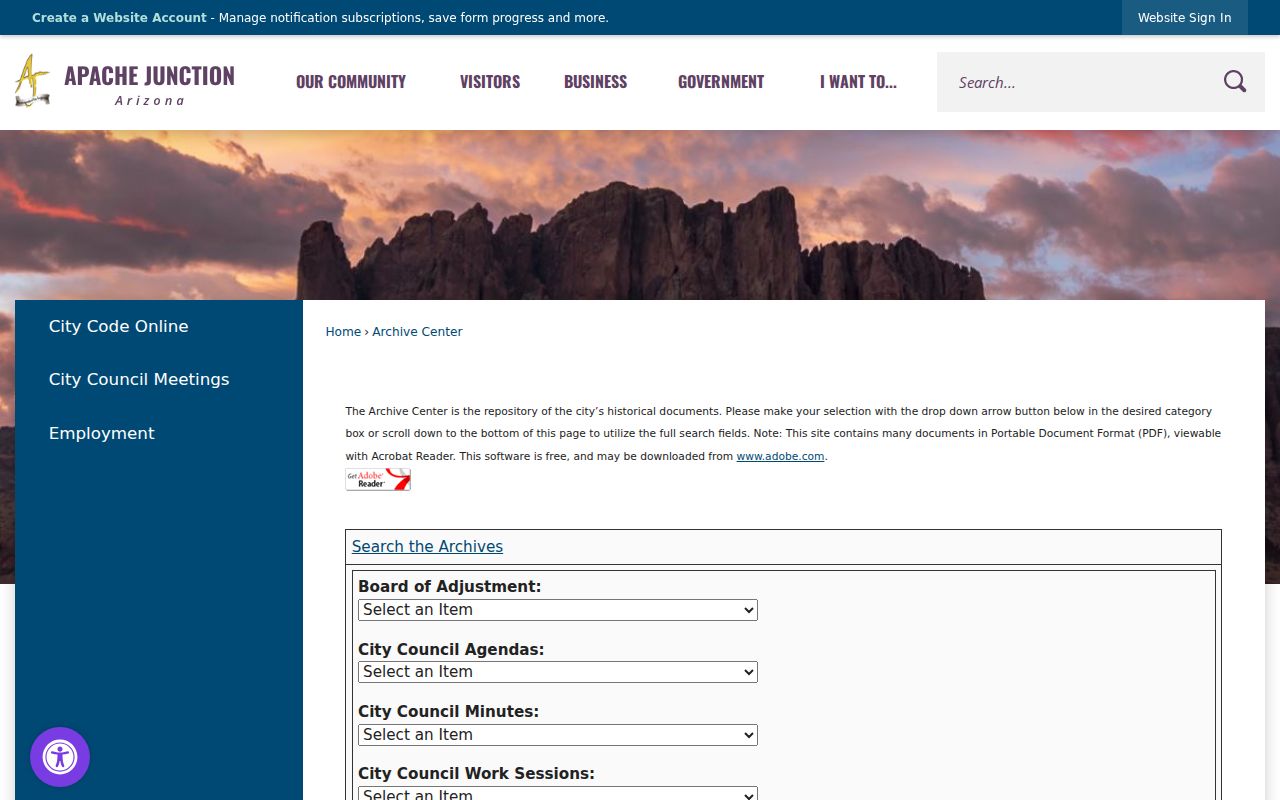The image size is (1280, 800).
Task: Expand Board of Adjustment dropdown
Action: point(558,610)
